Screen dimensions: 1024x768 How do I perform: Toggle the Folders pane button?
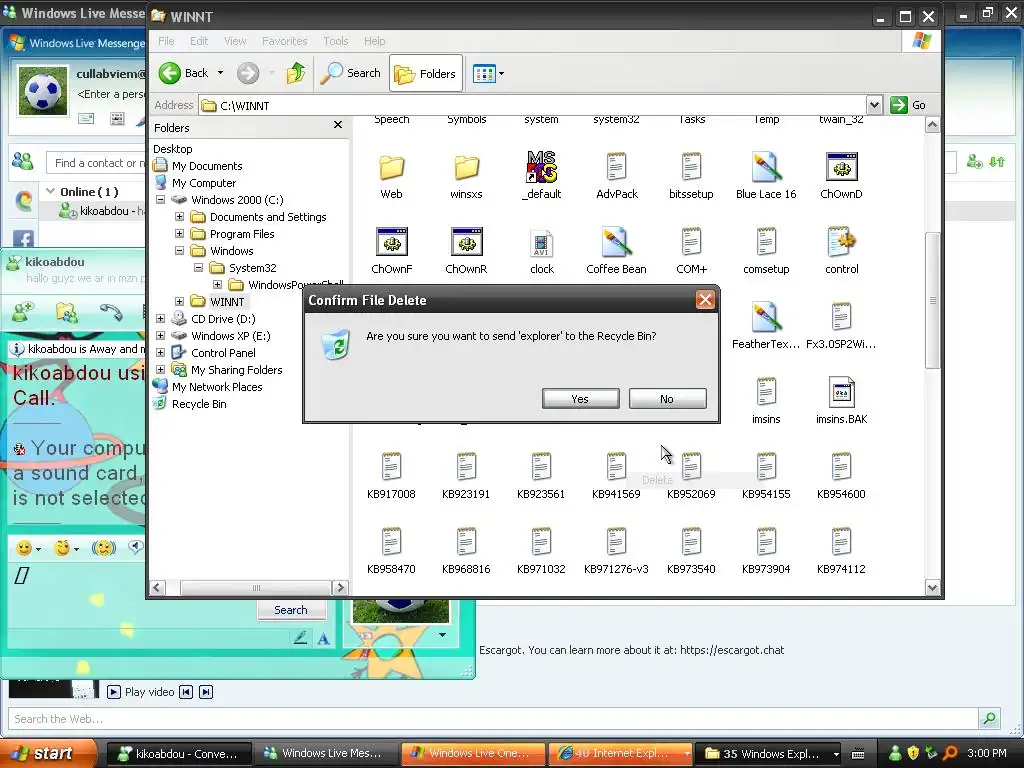coord(426,74)
